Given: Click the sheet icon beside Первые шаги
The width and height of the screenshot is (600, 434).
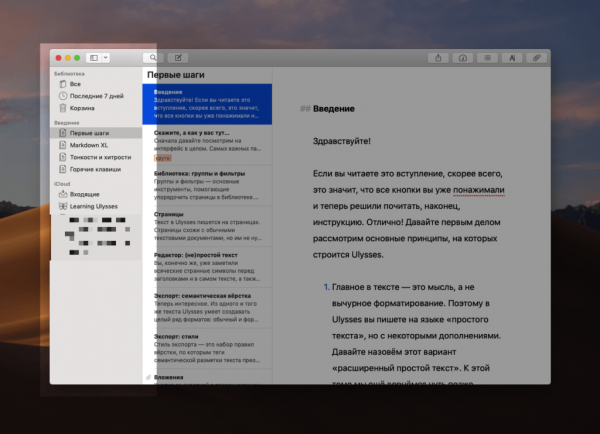Looking at the screenshot, I should (x=63, y=133).
